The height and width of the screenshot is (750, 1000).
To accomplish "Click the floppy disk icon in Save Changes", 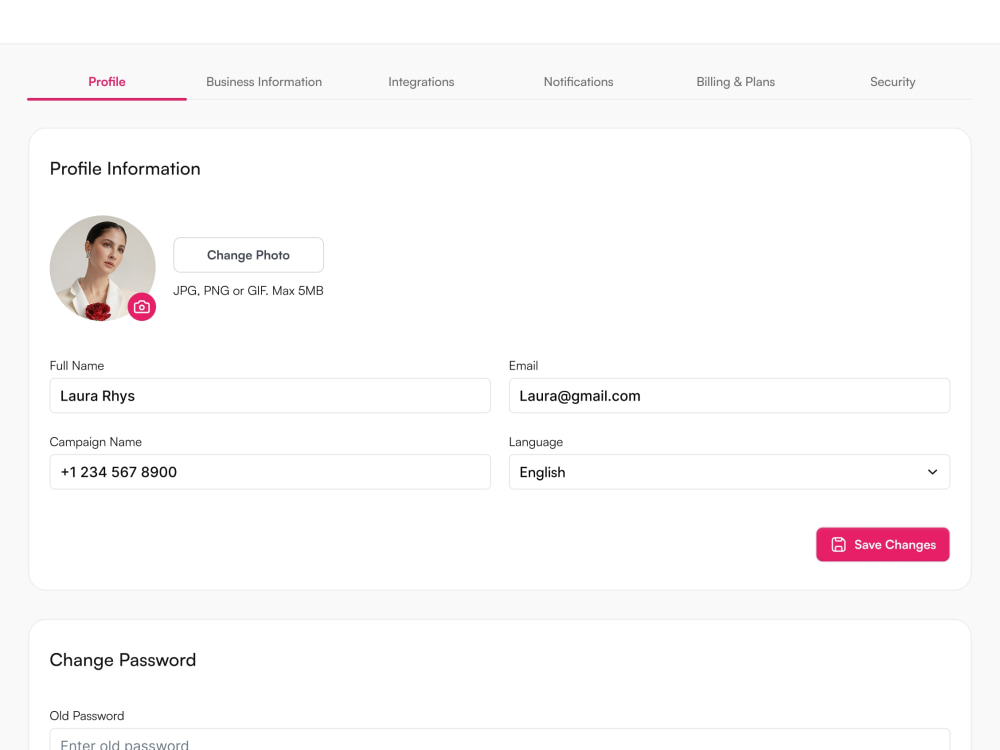I will tap(838, 545).
